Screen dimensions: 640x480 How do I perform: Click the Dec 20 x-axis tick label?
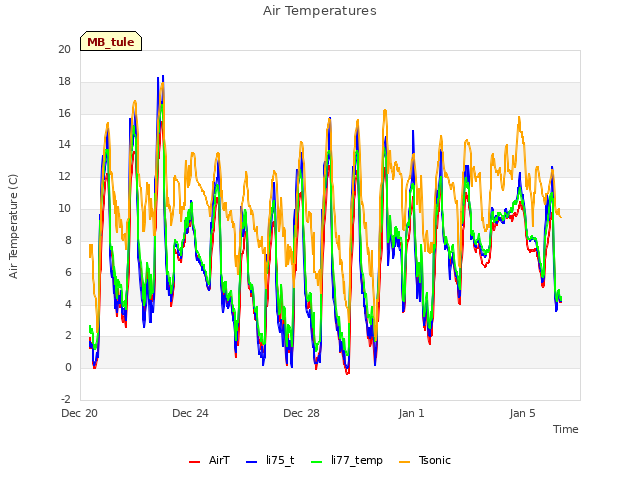pos(80,413)
